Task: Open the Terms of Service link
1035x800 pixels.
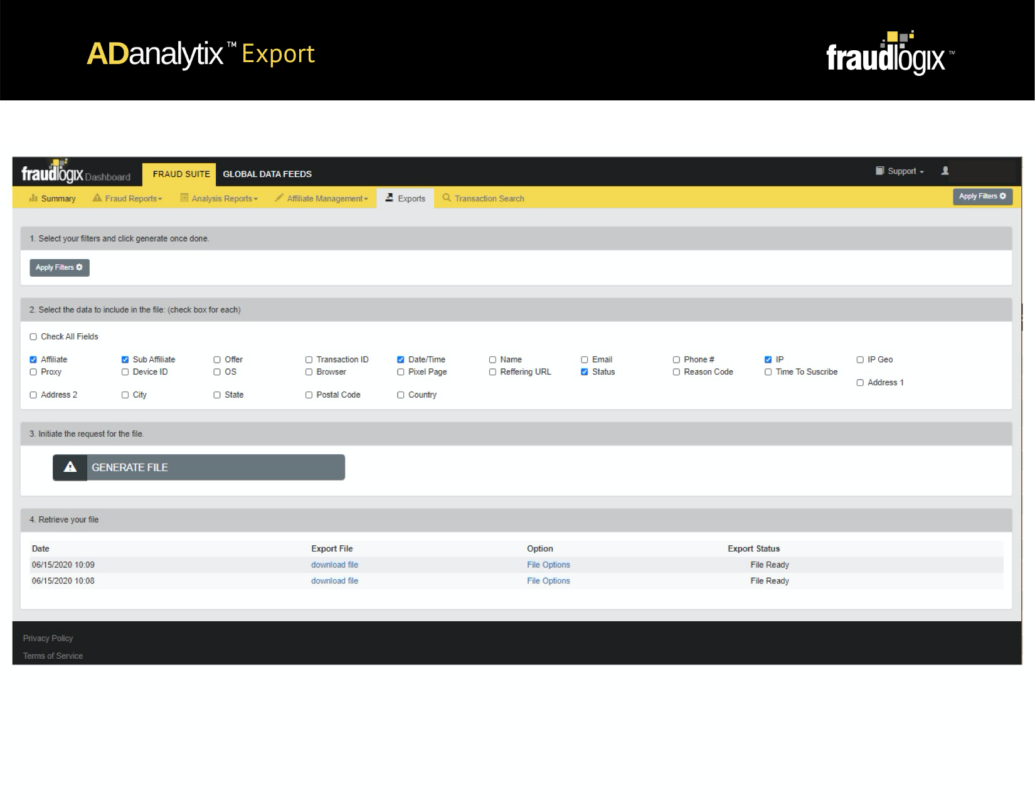Action: (53, 656)
